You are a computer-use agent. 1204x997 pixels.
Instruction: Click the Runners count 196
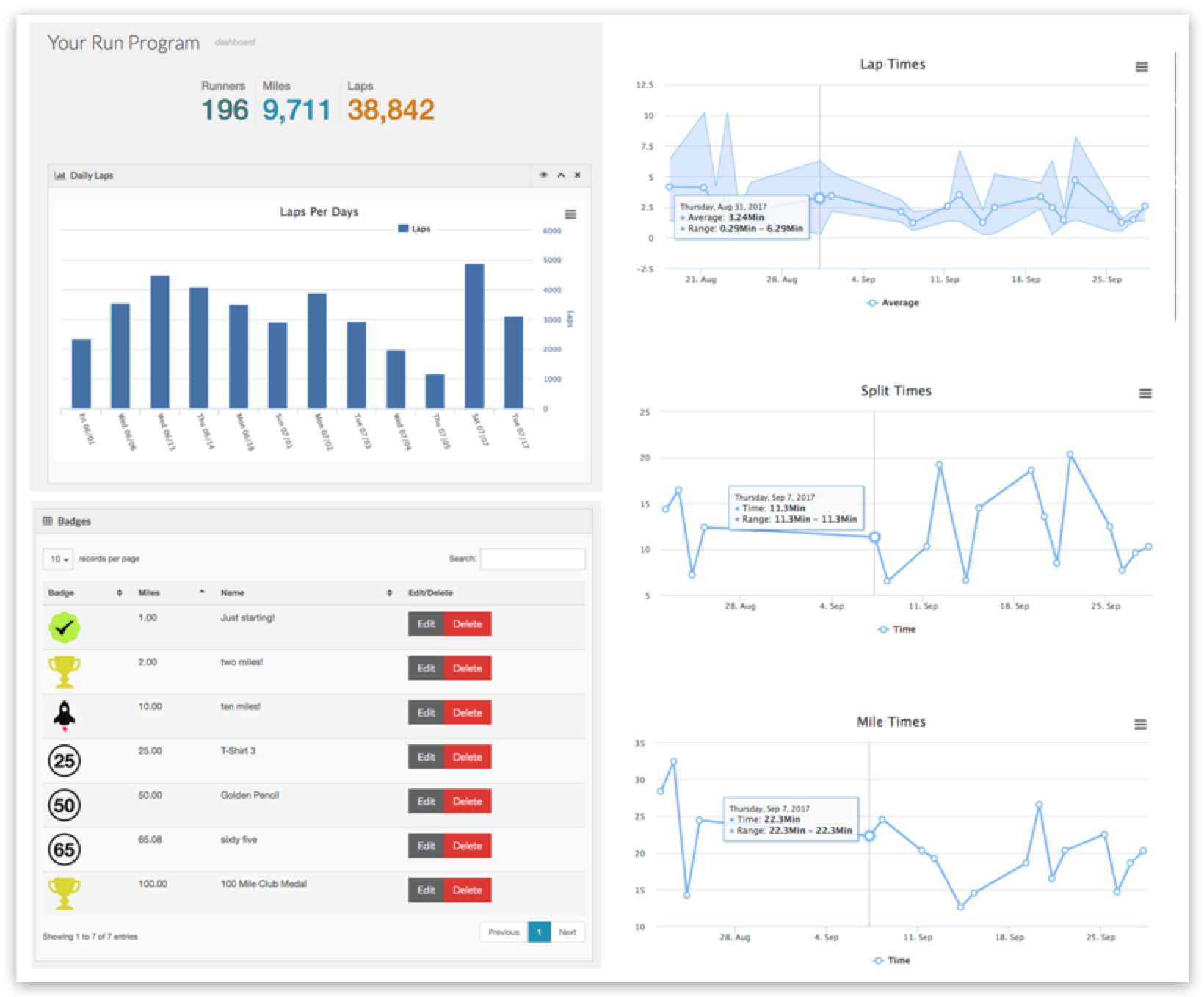coord(225,110)
